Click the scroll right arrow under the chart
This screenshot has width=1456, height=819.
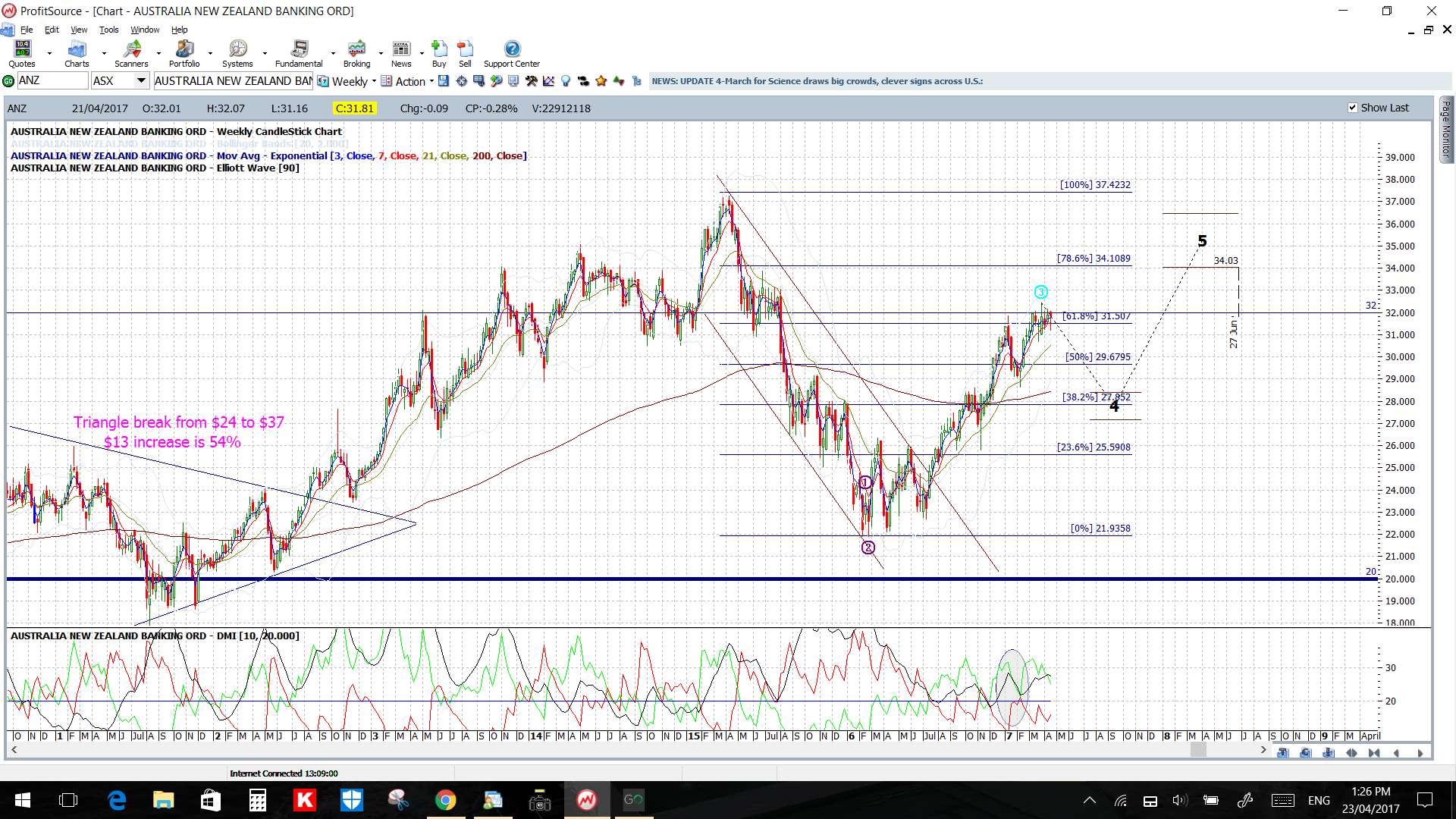[1263, 749]
